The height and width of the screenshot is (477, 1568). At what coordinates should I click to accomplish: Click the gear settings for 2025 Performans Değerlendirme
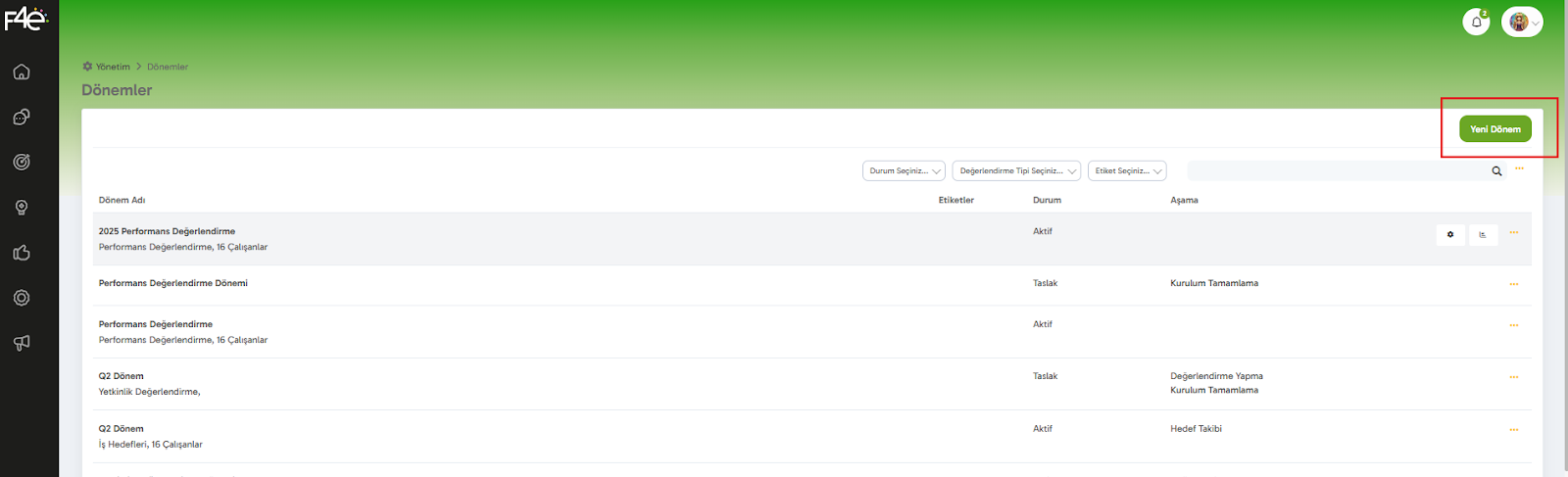[1450, 235]
